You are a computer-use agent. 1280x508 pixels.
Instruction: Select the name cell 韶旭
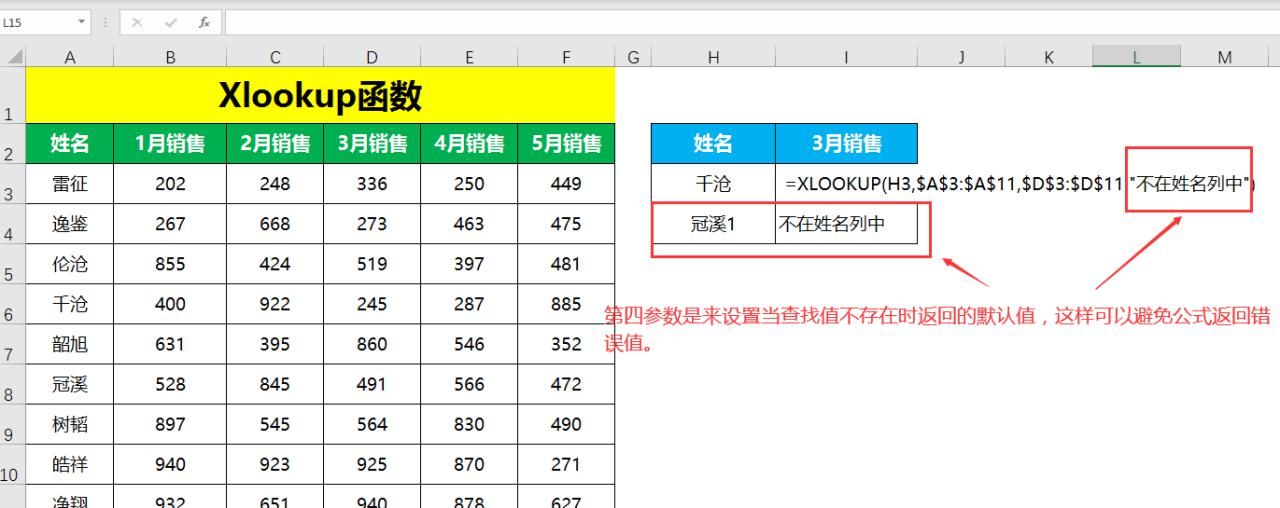coord(70,344)
